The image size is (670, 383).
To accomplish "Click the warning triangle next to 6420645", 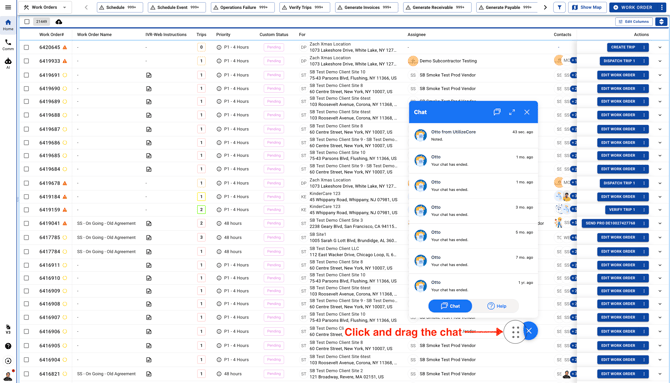I will coord(65,47).
